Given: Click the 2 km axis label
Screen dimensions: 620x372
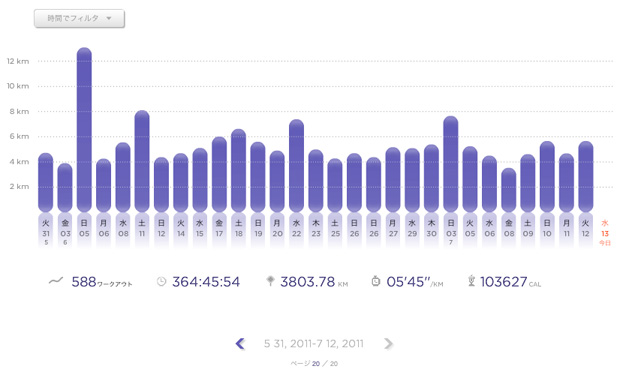Looking at the screenshot, I should (x=19, y=186).
